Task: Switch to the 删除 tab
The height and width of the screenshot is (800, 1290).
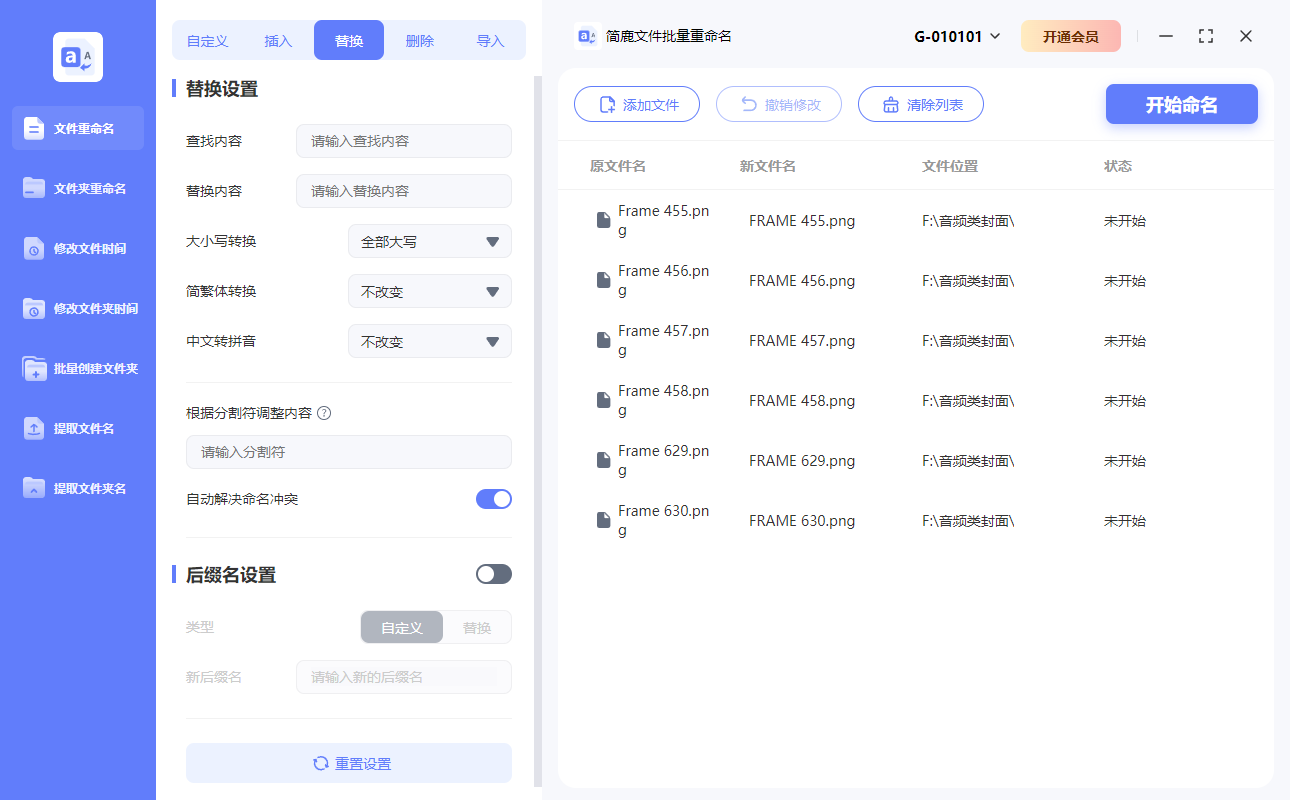Action: [x=419, y=40]
